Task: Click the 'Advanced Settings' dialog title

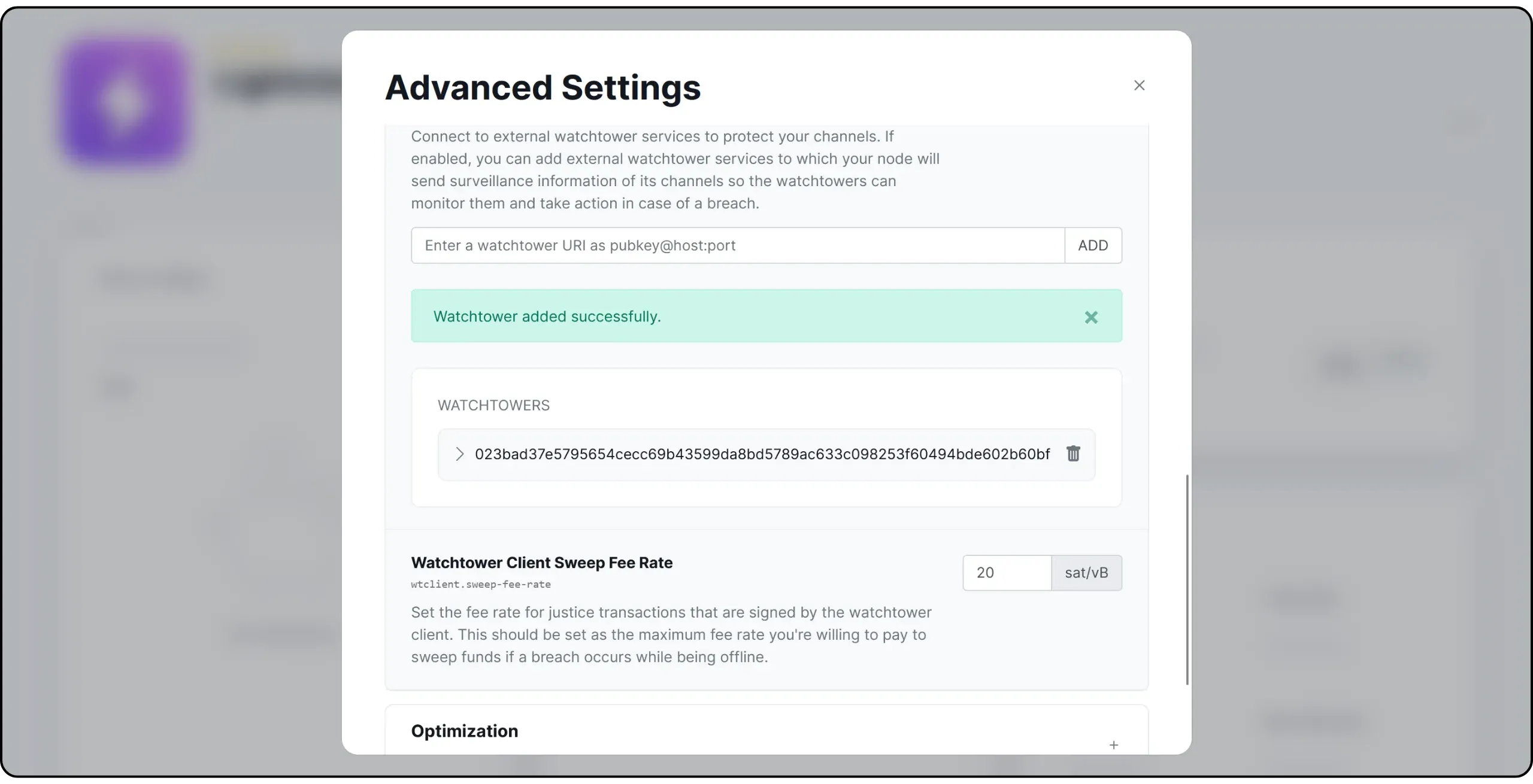Action: pos(543,87)
